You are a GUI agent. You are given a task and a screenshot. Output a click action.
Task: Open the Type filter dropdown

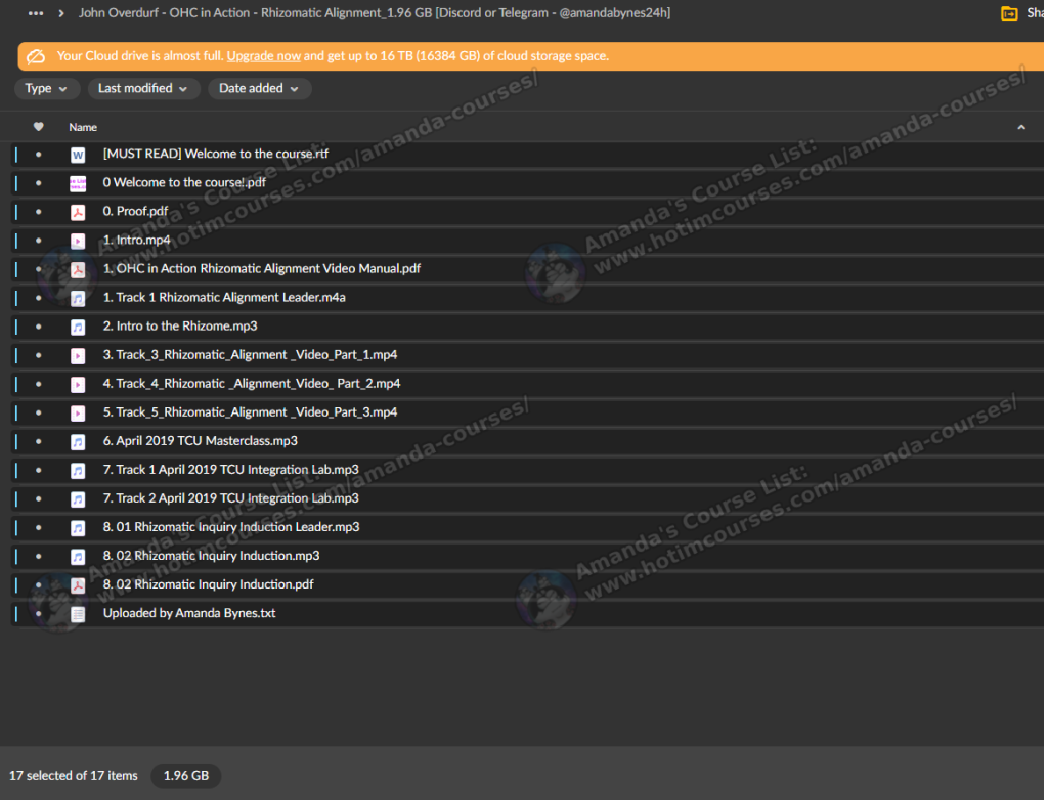point(47,89)
